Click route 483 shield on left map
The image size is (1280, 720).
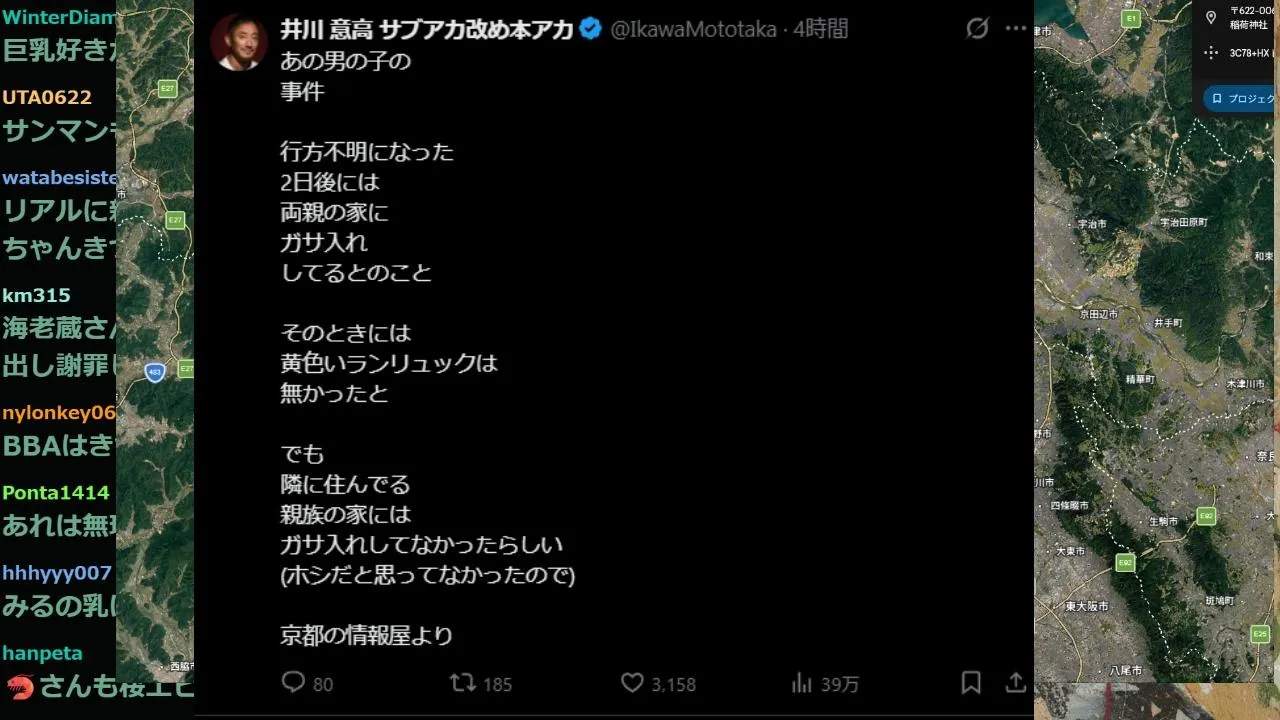pyautogui.click(x=154, y=372)
